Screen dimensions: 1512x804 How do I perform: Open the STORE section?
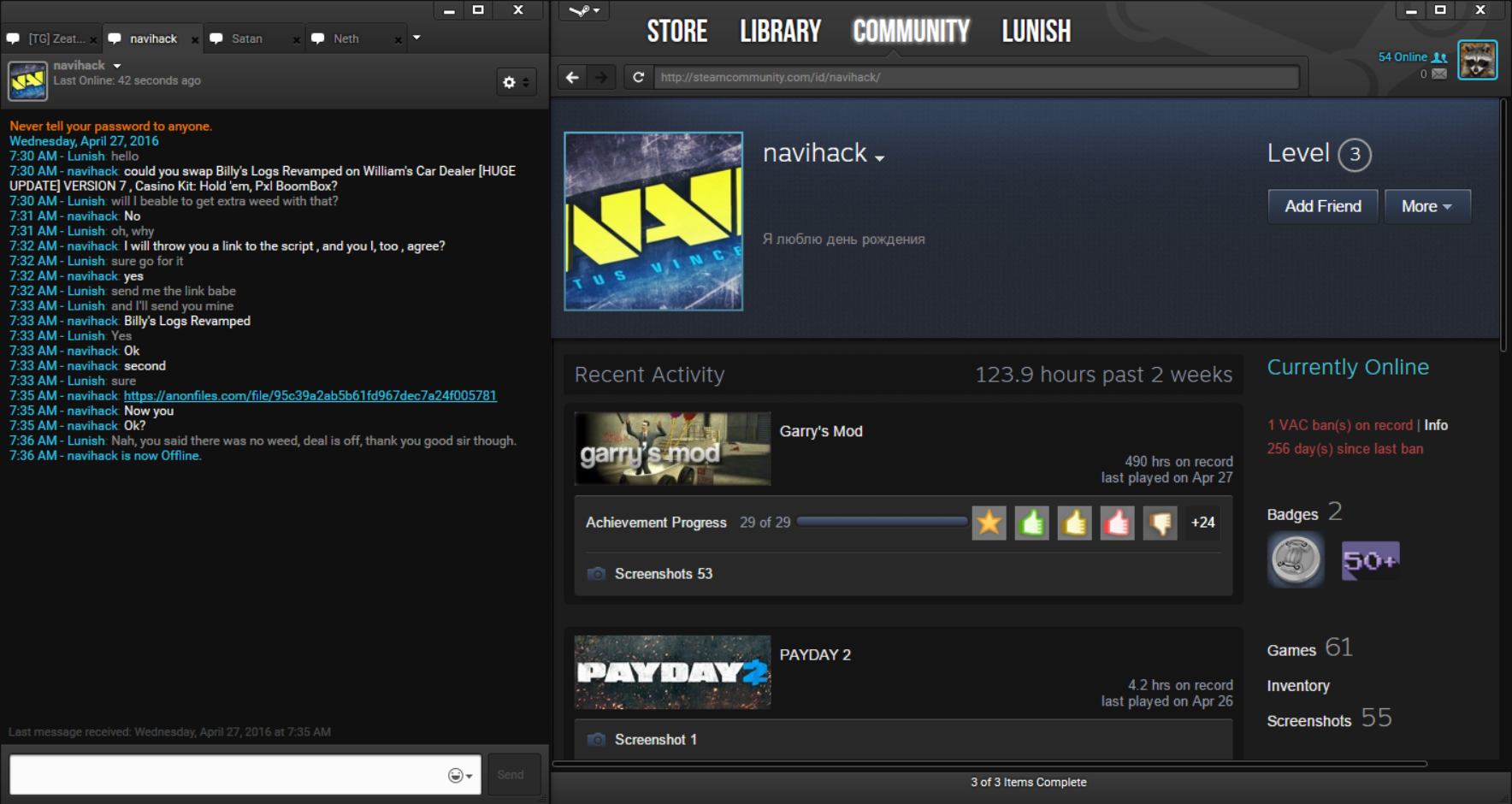pos(676,32)
